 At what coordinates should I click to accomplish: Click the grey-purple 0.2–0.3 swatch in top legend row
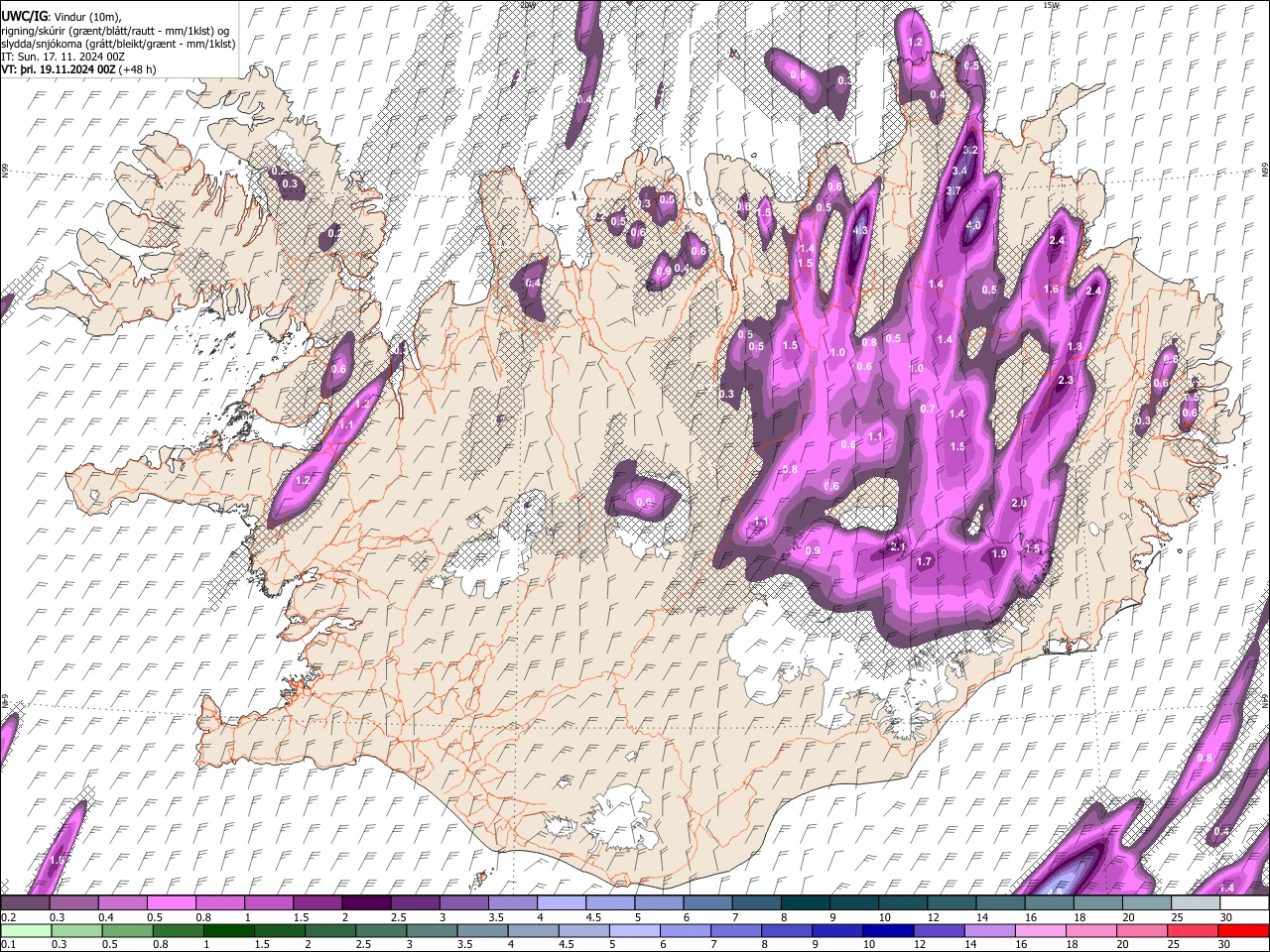pyautogui.click(x=26, y=903)
